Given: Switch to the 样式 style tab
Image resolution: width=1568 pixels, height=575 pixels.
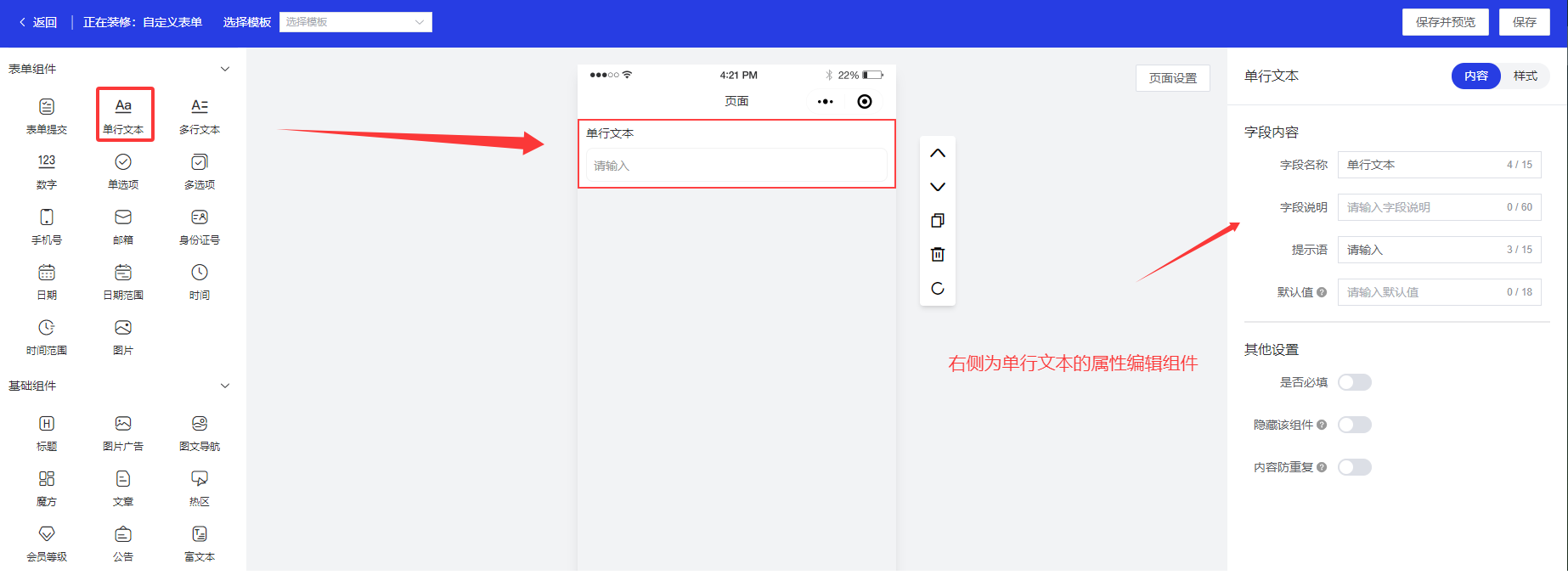Looking at the screenshot, I should coord(1525,76).
